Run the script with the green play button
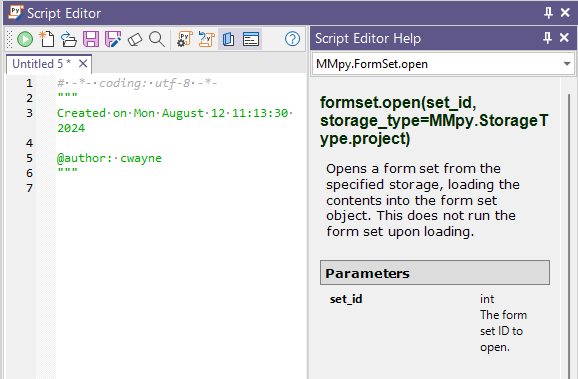 (25, 39)
